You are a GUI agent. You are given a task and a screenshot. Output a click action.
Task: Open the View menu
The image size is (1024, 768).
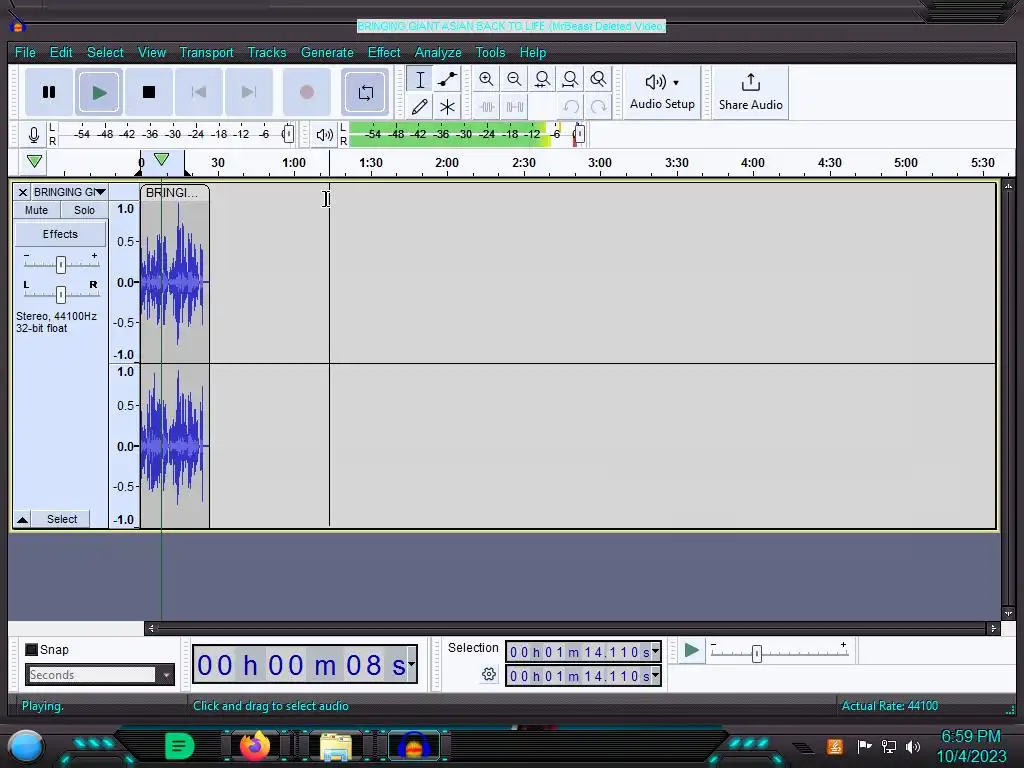tap(152, 52)
